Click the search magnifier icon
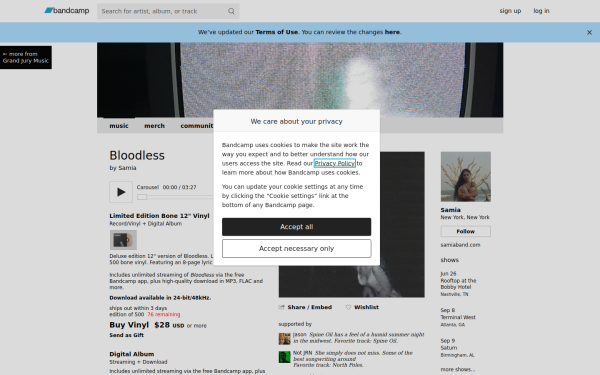600x375 pixels. [231, 11]
